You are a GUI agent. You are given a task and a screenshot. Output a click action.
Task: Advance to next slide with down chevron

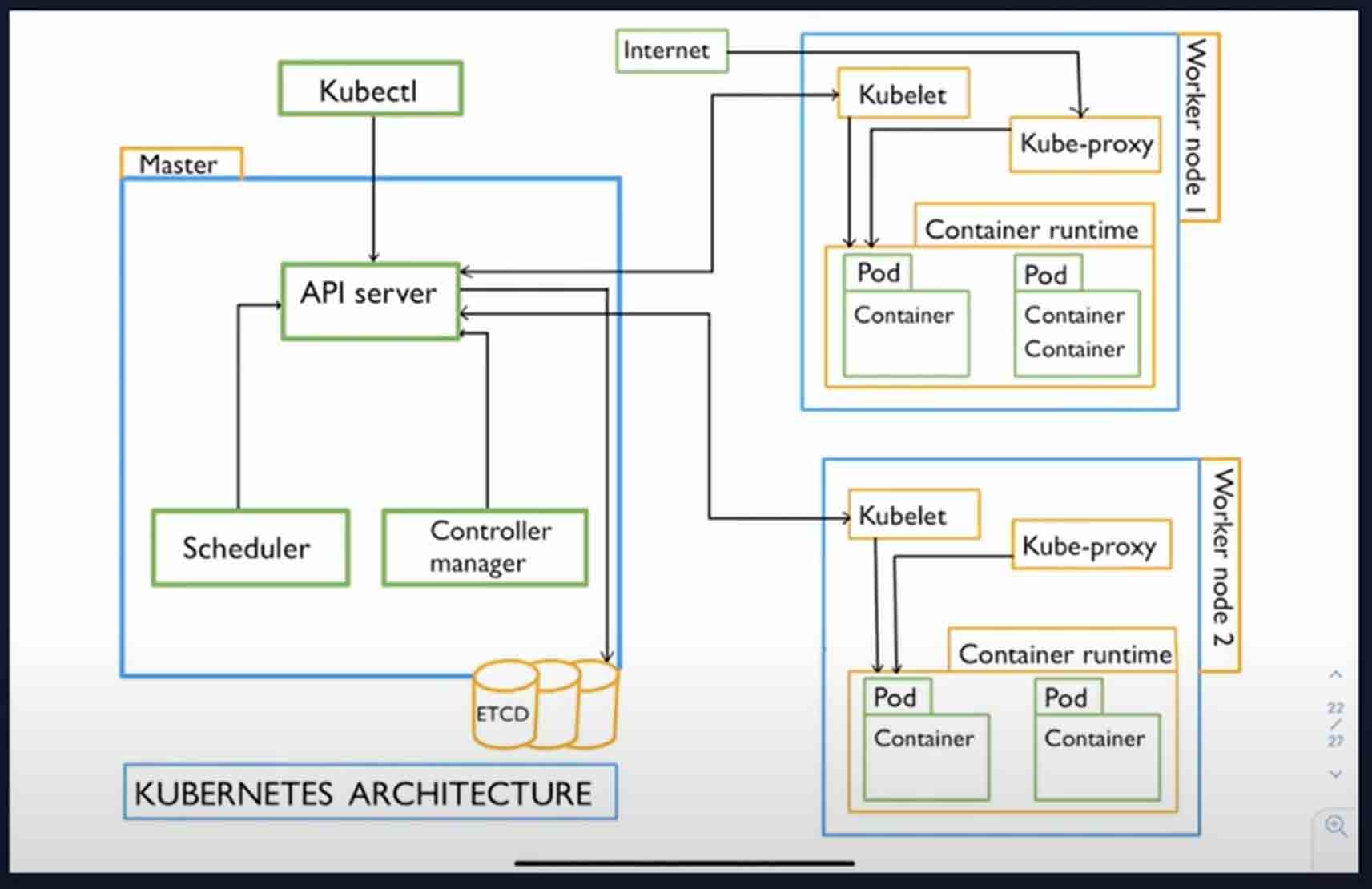coord(1335,774)
